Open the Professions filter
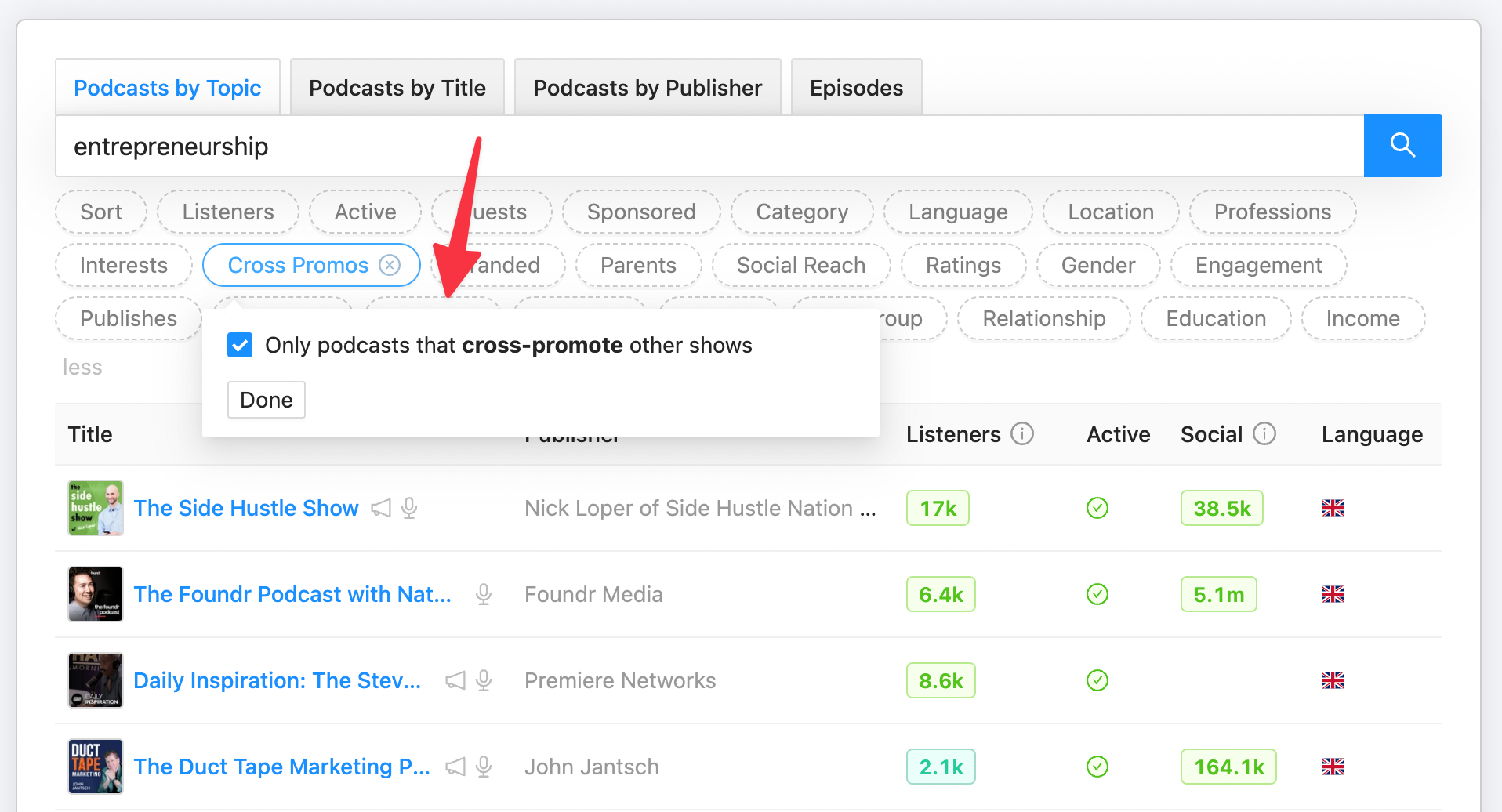 click(x=1272, y=212)
